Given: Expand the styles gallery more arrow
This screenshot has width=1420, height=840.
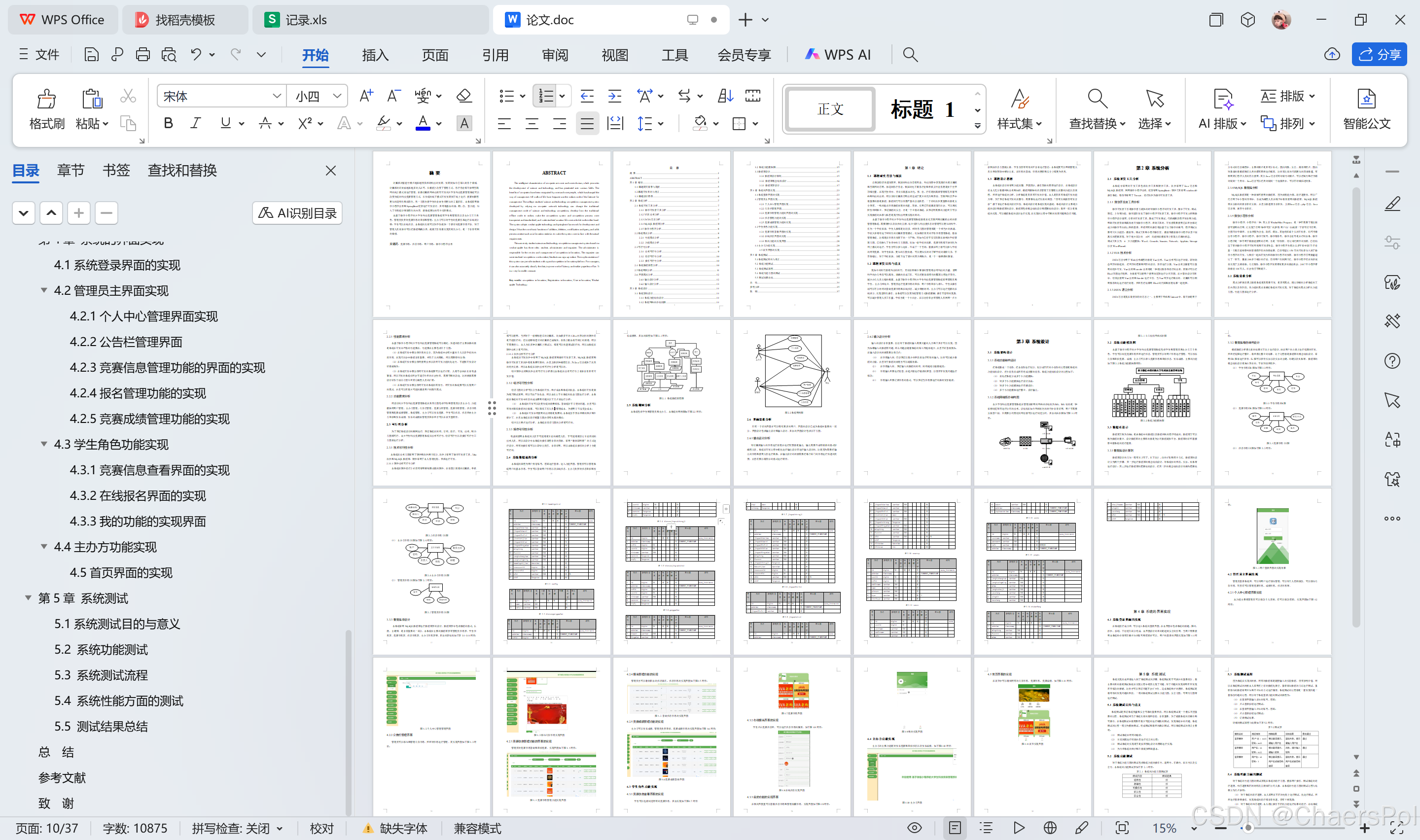Looking at the screenshot, I should [977, 126].
